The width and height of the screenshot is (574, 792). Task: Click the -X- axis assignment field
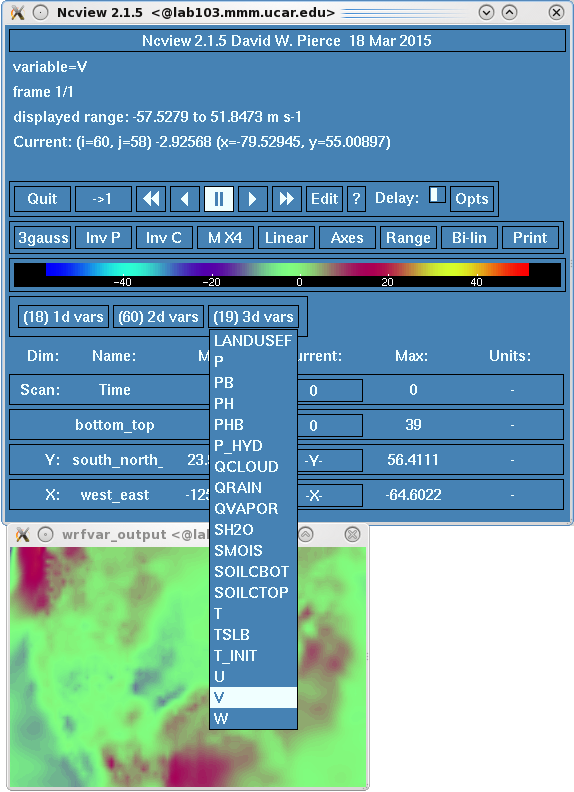coord(329,496)
